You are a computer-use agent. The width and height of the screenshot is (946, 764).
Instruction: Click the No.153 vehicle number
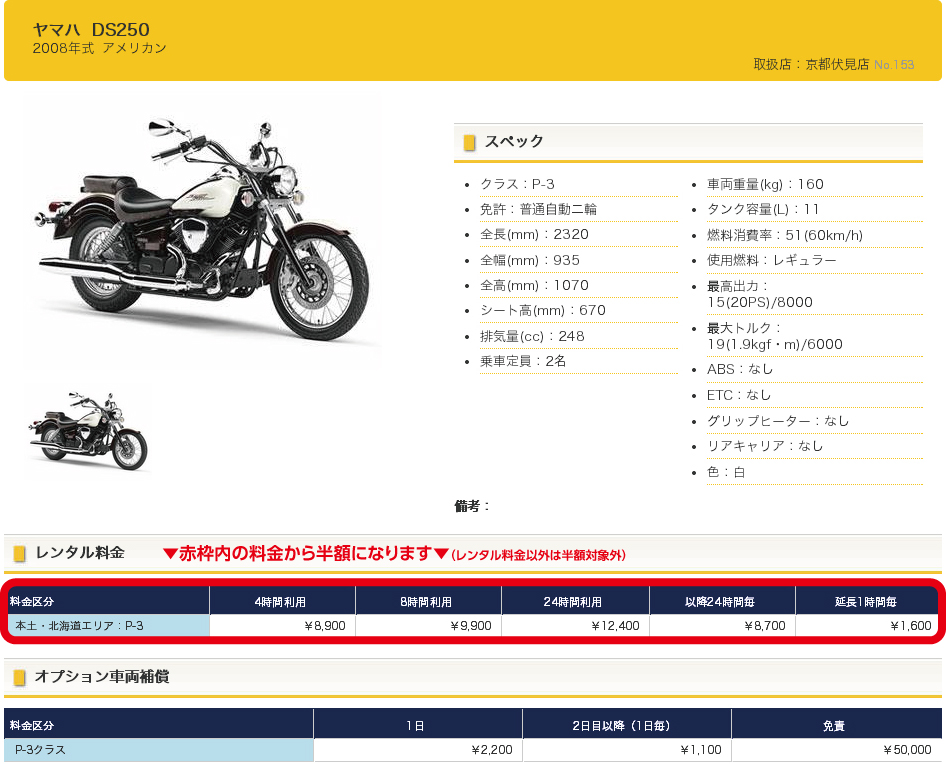894,65
